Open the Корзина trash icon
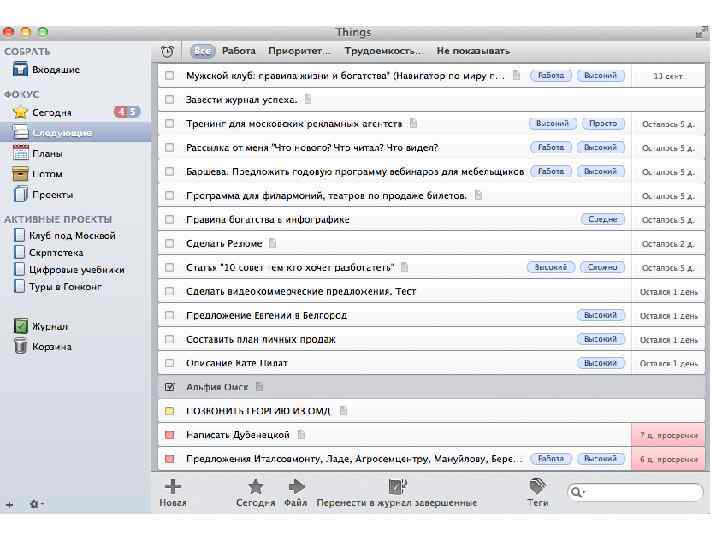The width and height of the screenshot is (720, 540). (x=21, y=346)
